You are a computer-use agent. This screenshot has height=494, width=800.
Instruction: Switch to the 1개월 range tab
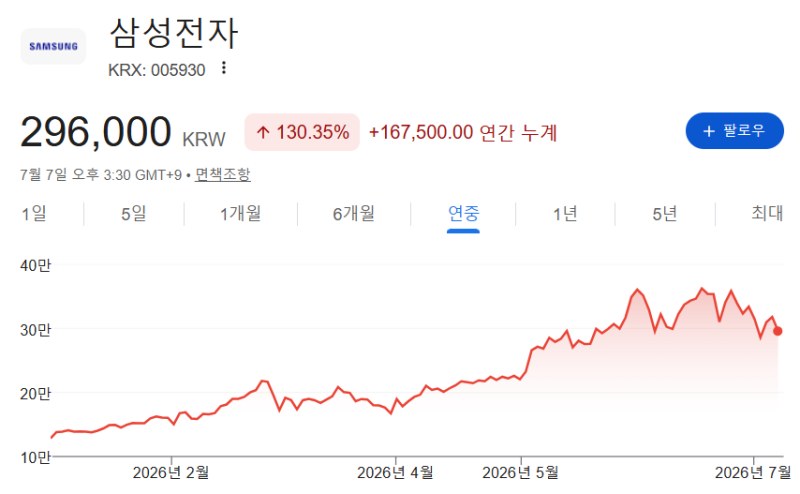(240, 213)
